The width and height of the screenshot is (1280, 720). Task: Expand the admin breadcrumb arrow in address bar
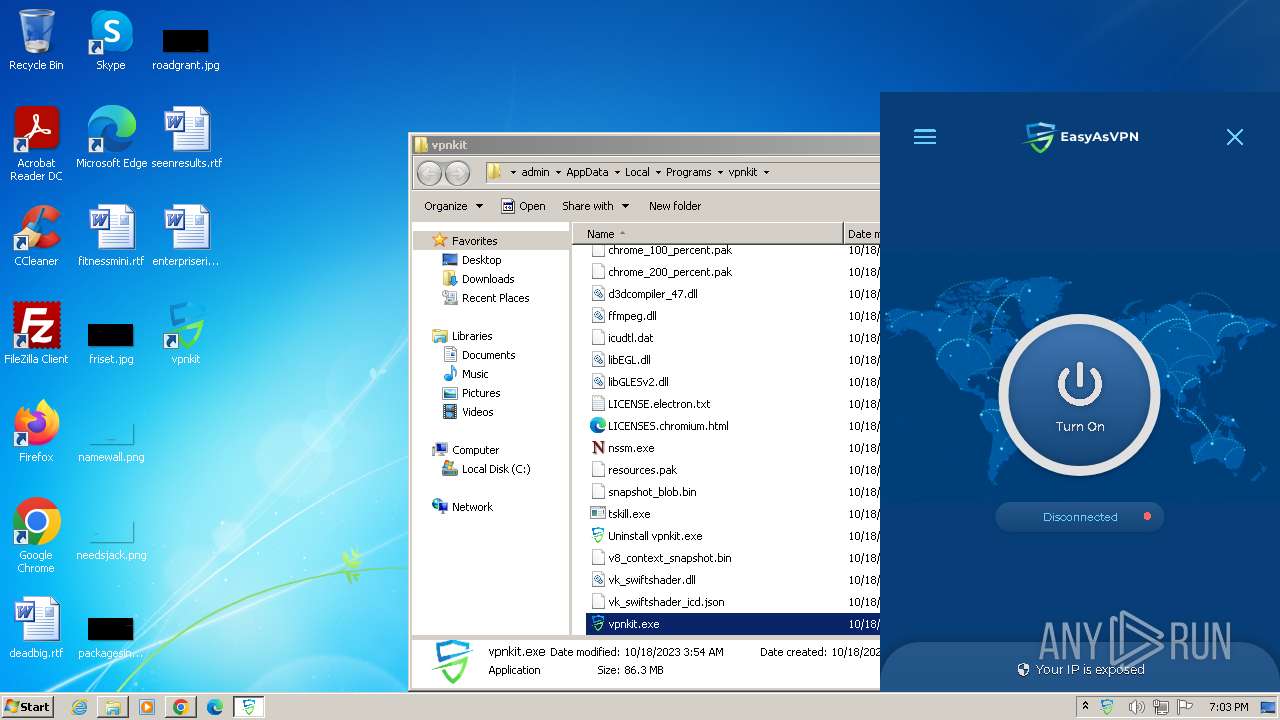pyautogui.click(x=558, y=172)
